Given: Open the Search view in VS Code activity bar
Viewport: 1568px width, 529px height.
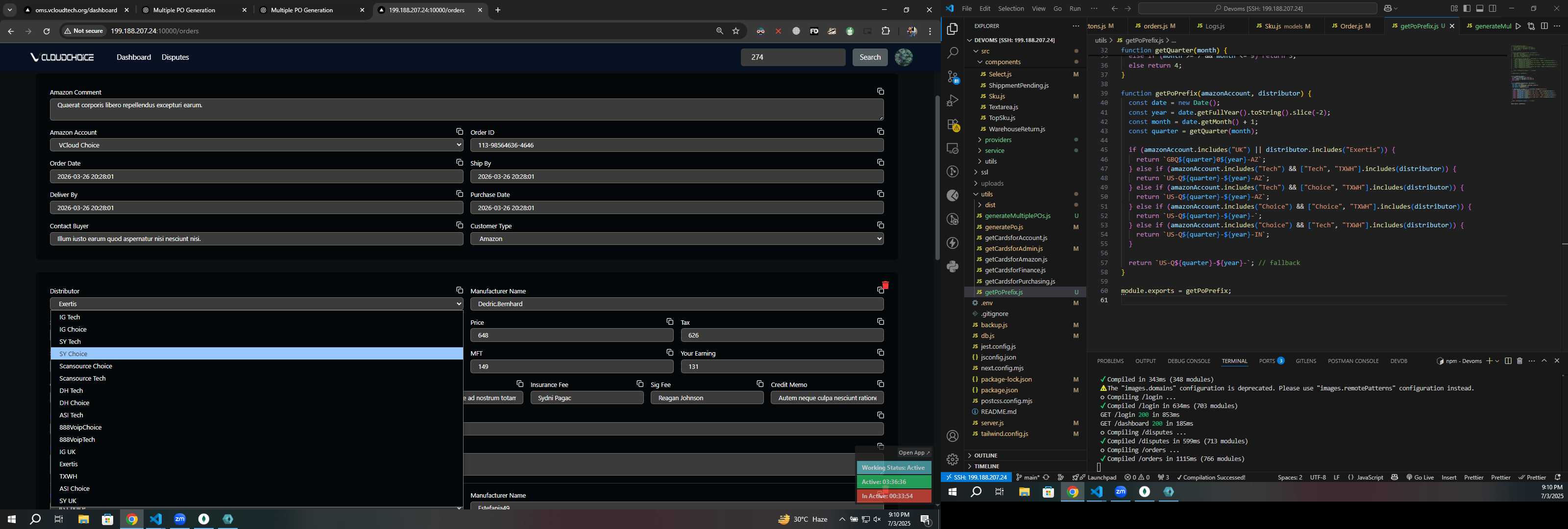Looking at the screenshot, I should click(x=953, y=53).
